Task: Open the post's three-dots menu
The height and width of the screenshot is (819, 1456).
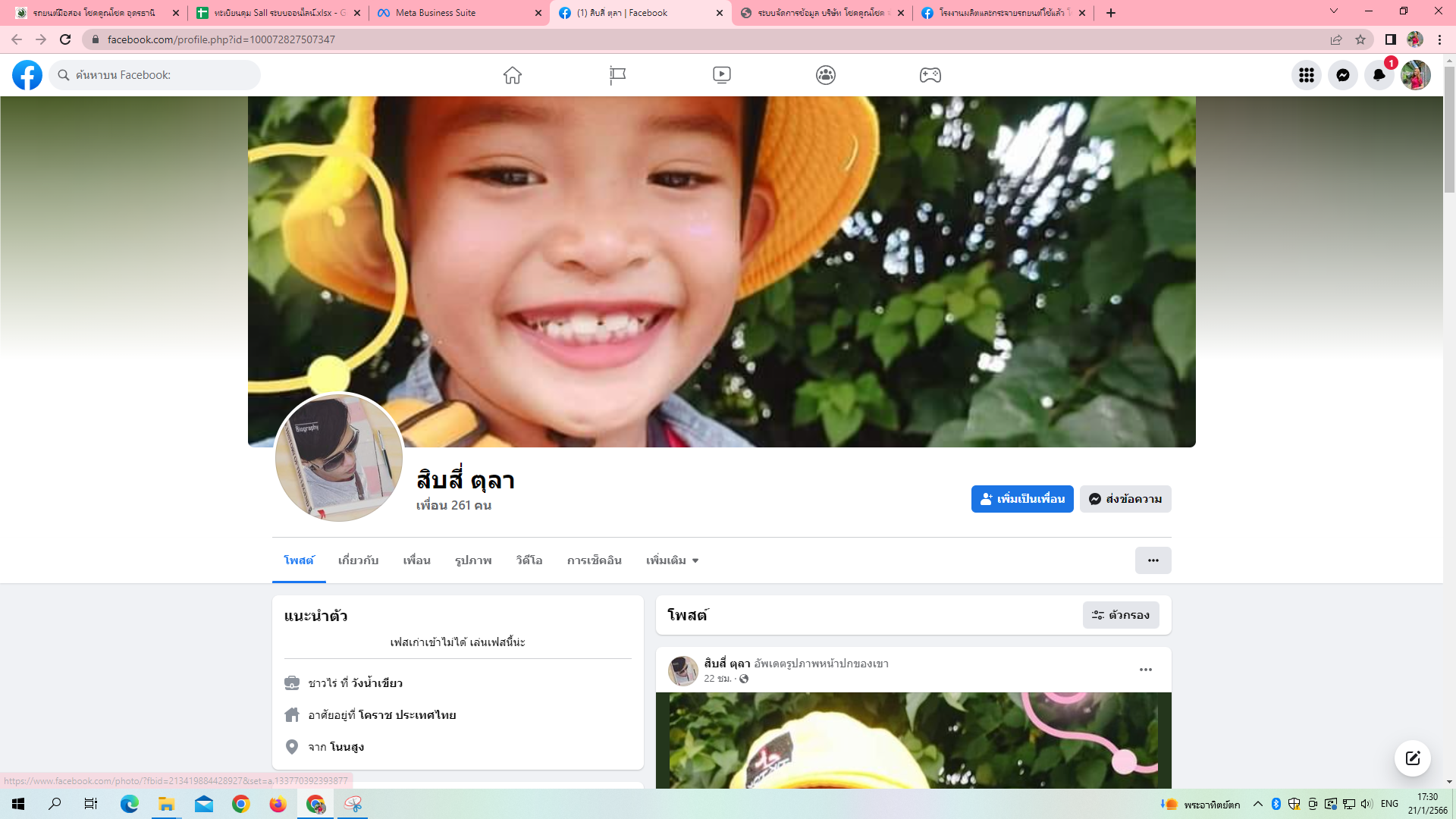Action: [1145, 670]
